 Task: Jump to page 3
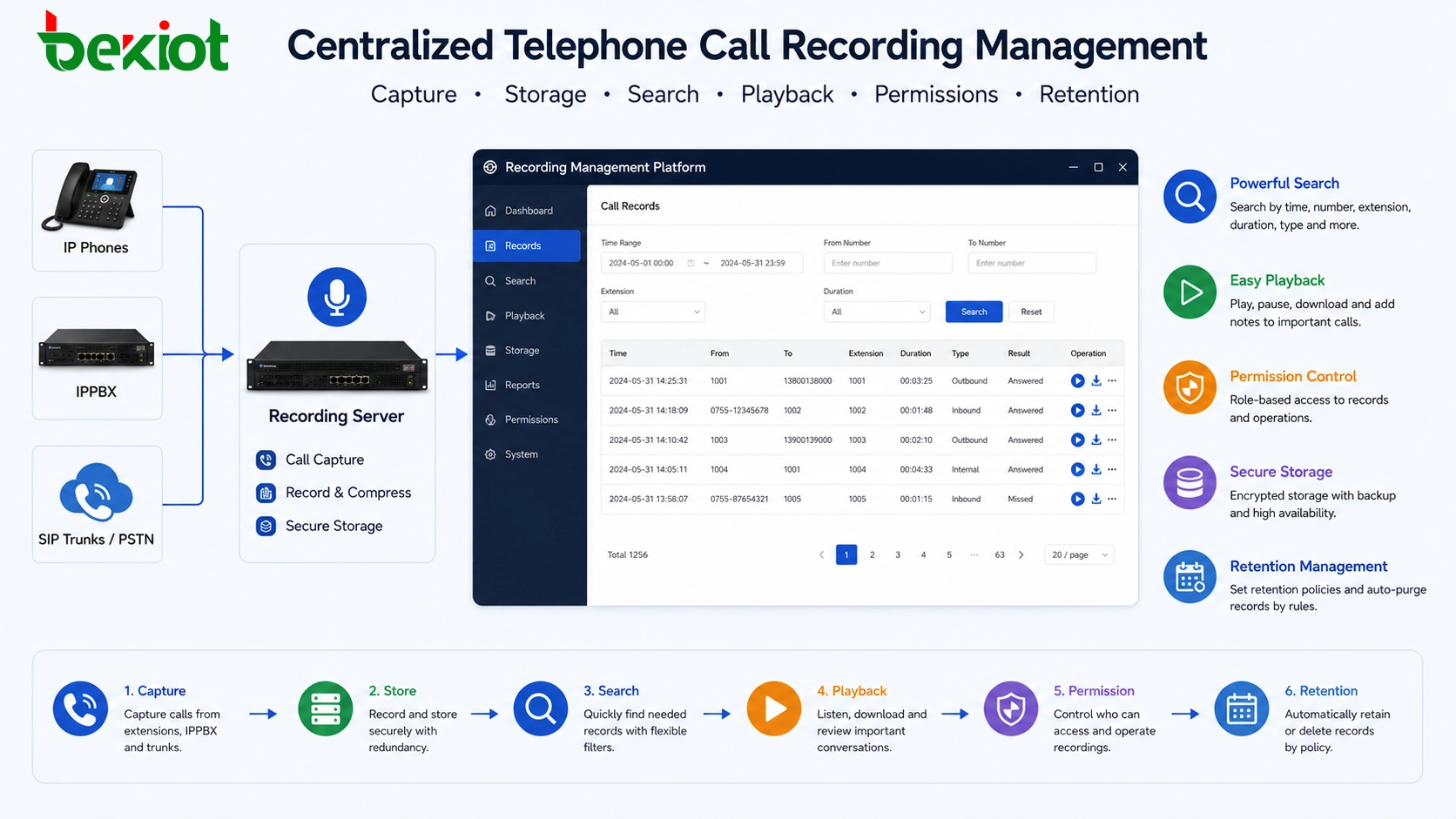point(898,554)
